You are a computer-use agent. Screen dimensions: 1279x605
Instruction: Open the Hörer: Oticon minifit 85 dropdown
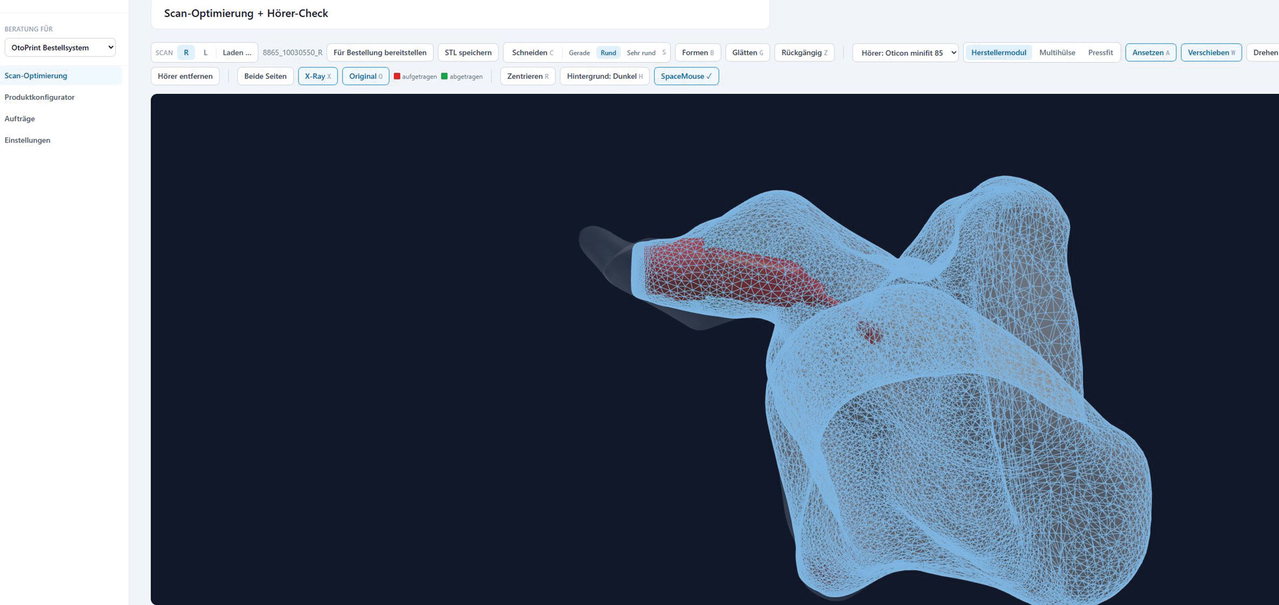pyautogui.click(x=905, y=52)
